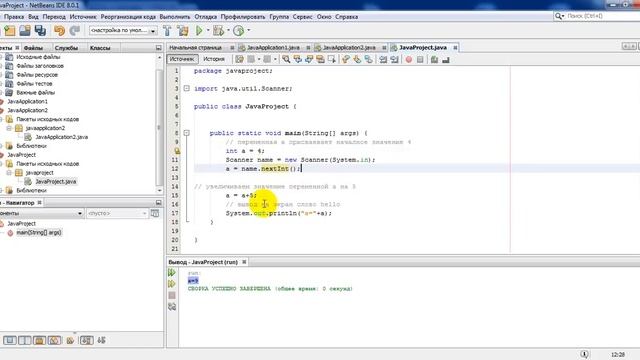Collapse the javaproject package node
This screenshot has width=640, height=360.
[x=9, y=173]
